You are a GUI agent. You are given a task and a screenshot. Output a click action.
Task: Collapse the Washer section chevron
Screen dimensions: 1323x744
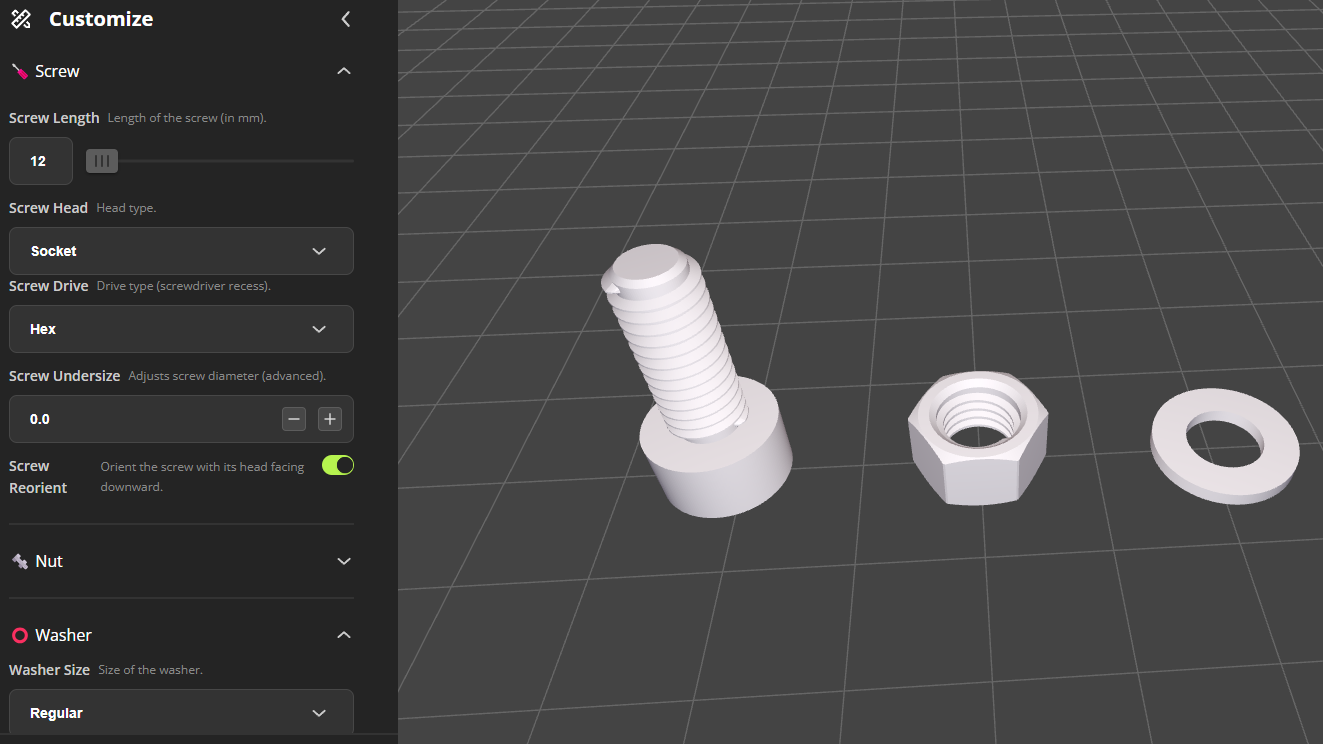tap(344, 635)
